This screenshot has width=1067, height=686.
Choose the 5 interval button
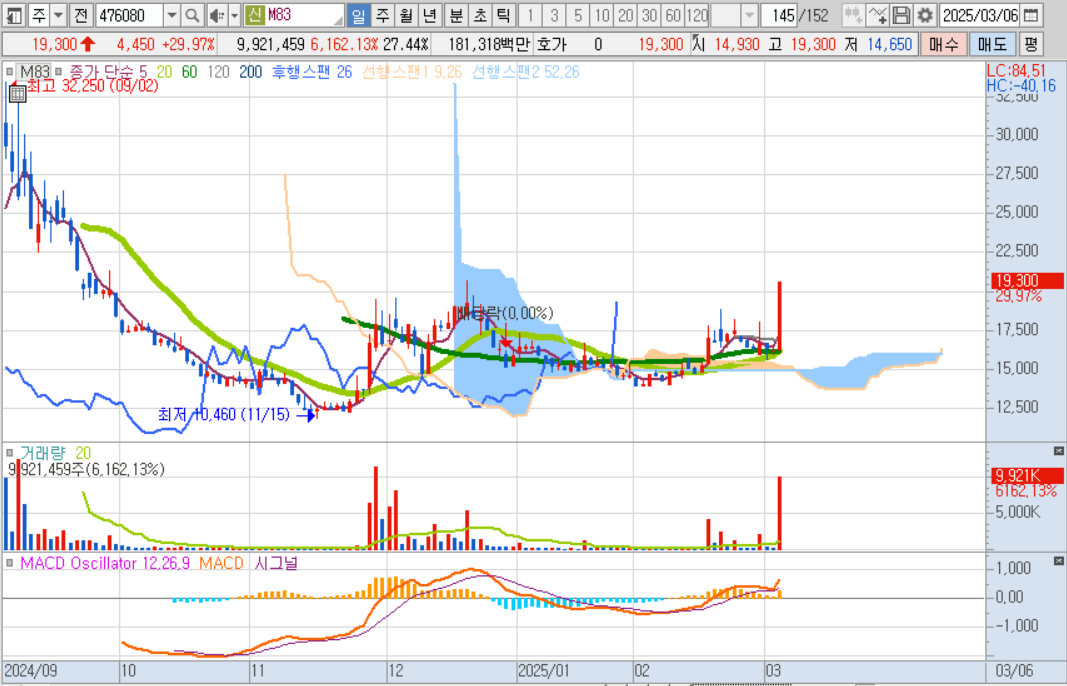(x=578, y=15)
